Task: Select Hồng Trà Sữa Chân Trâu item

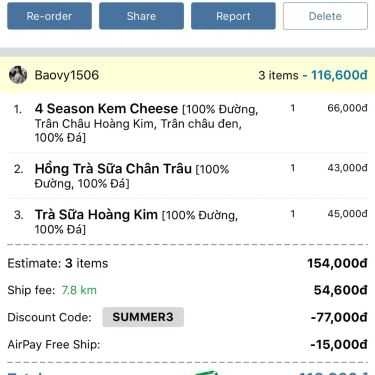Action: (113, 169)
